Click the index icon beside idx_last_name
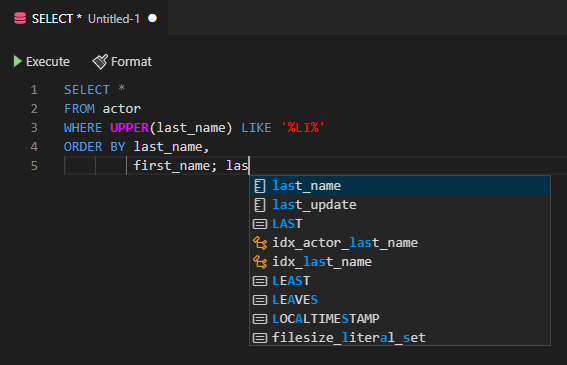Screen dimensions: 567x365 pos(260,262)
